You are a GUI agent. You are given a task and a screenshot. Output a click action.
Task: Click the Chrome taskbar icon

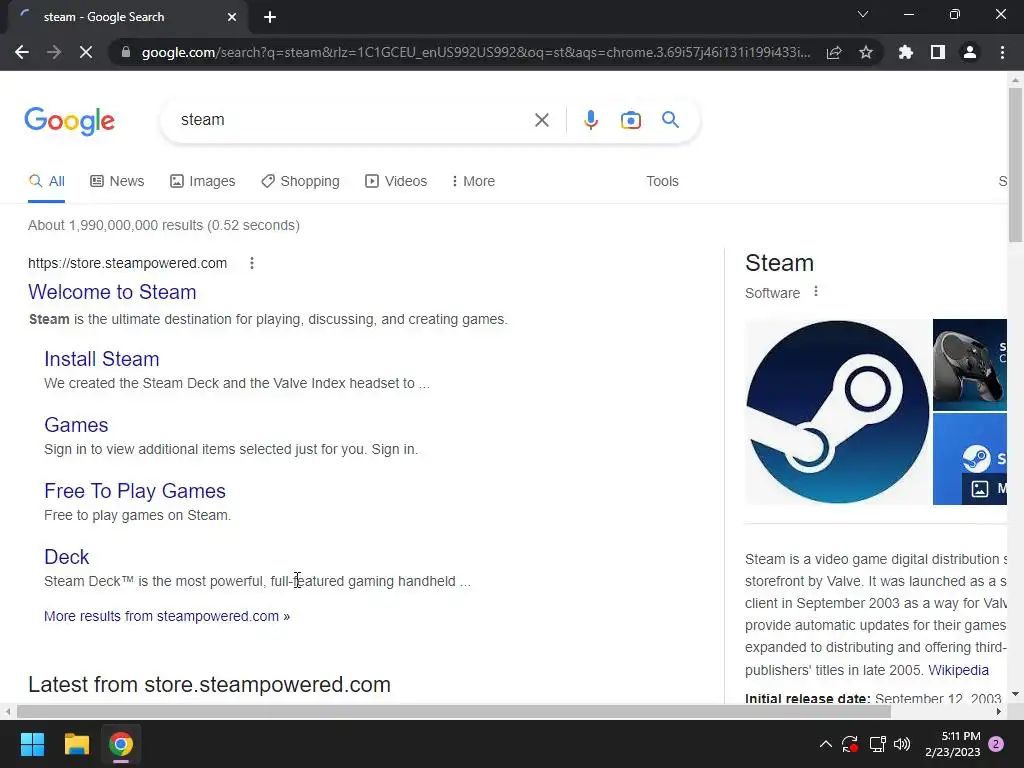[121, 744]
